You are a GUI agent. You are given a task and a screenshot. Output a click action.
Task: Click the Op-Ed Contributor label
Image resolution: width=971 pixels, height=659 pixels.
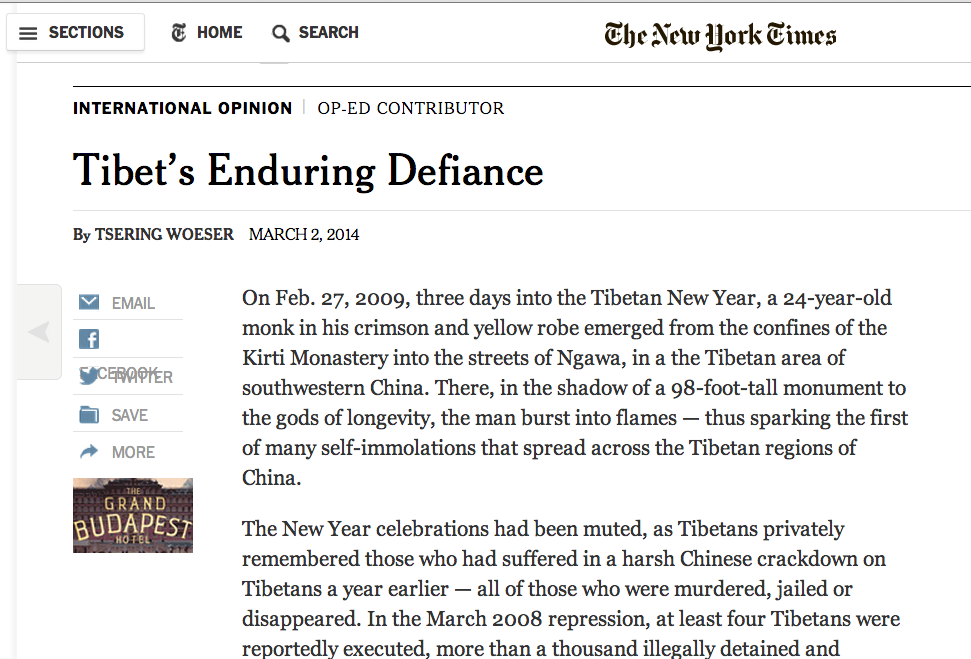(411, 108)
